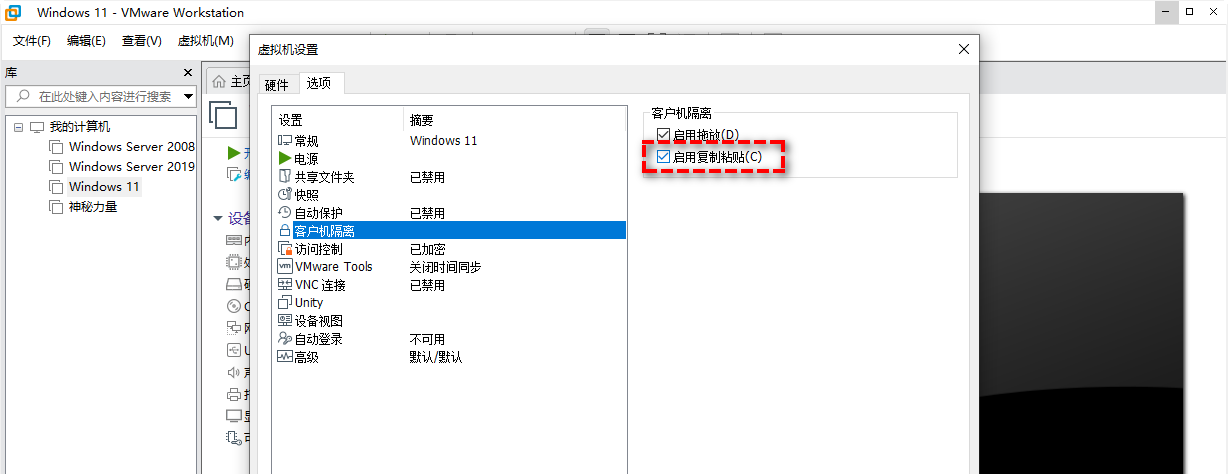Select Windows Server 2008 in library
The width and height of the screenshot is (1228, 474).
click(131, 146)
